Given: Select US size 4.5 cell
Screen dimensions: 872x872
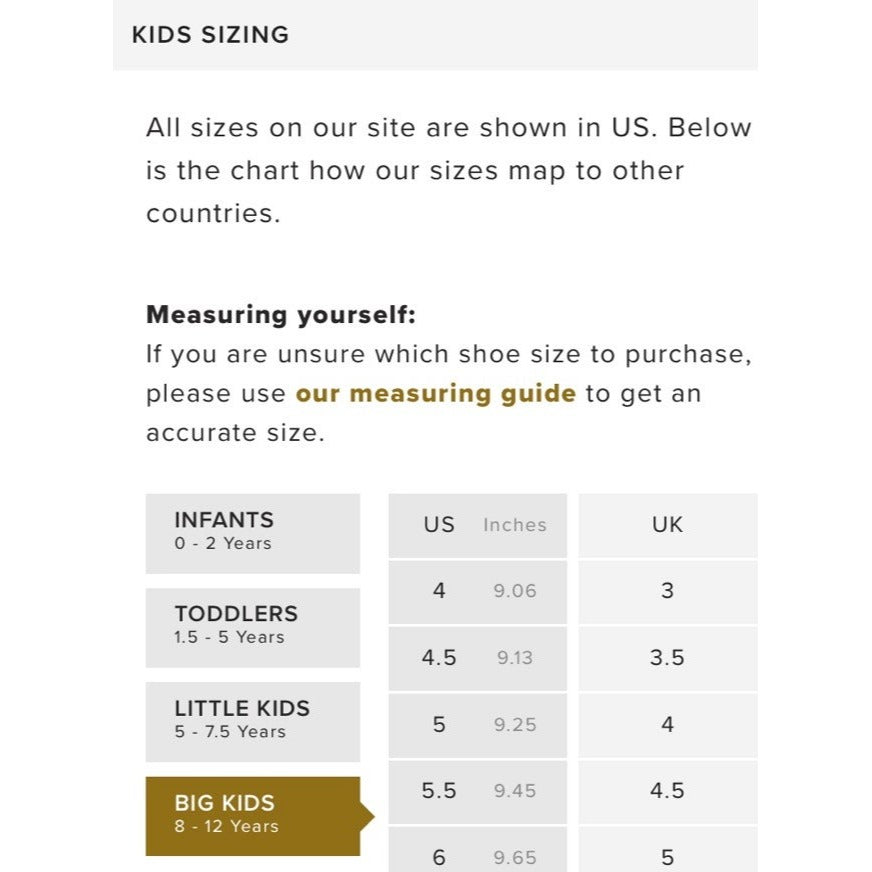Looking at the screenshot, I should 439,658.
